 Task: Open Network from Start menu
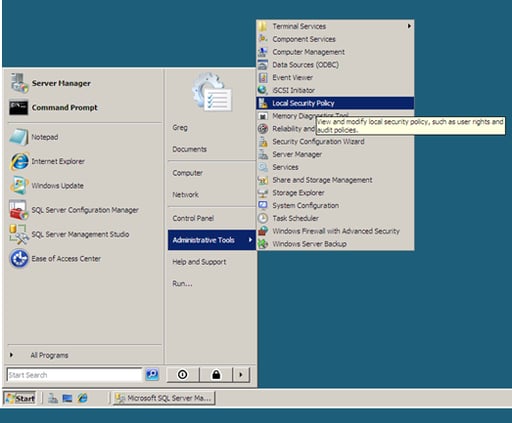tap(185, 194)
